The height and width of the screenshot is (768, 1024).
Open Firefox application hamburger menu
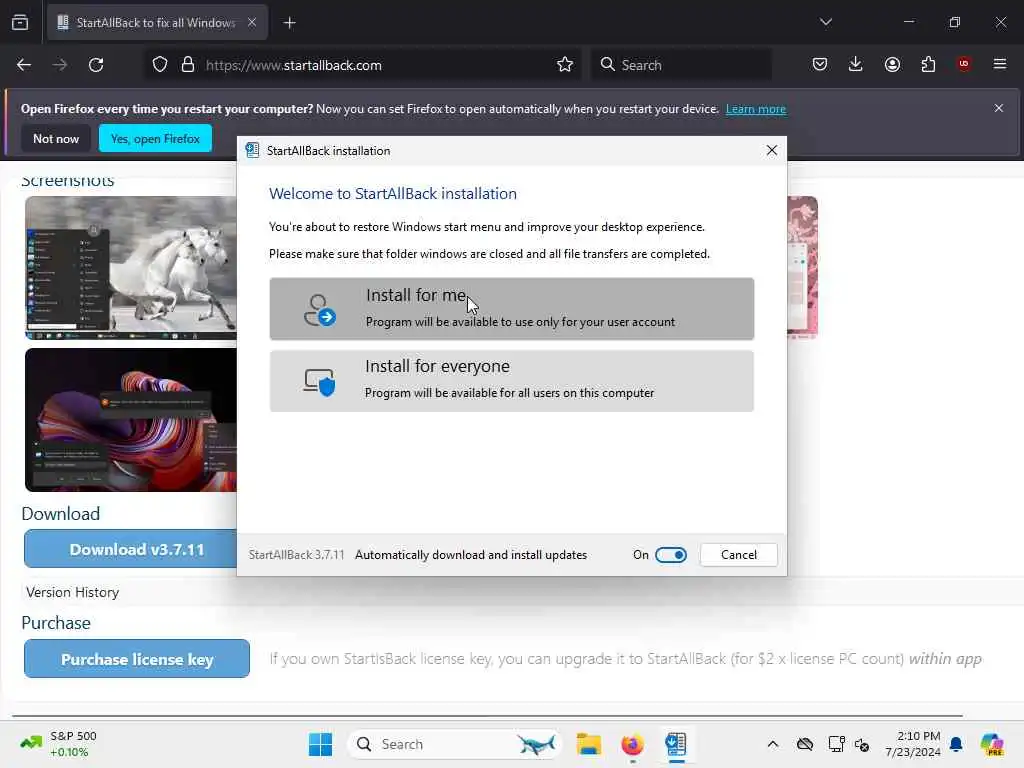coord(1000,64)
